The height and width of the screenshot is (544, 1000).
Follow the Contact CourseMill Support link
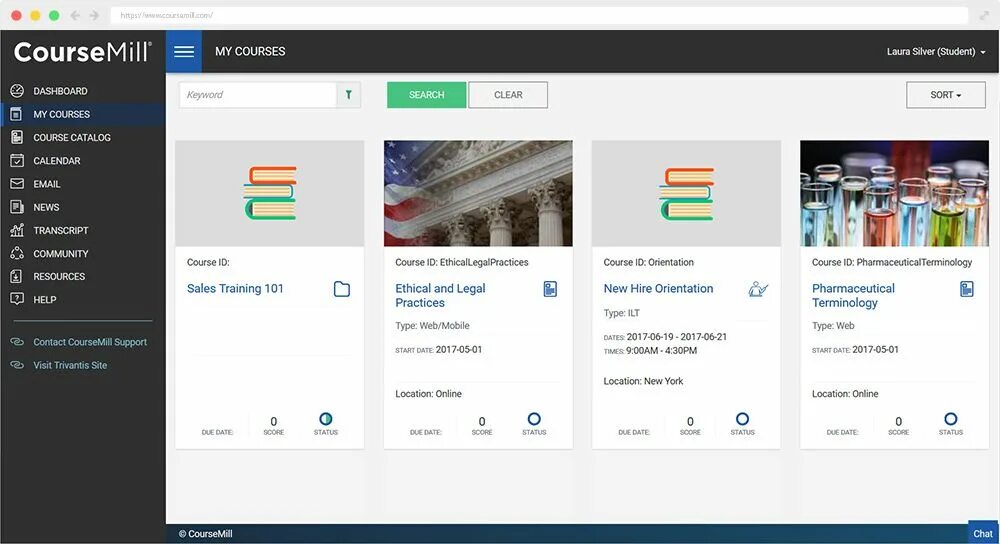pyautogui.click(x=90, y=342)
